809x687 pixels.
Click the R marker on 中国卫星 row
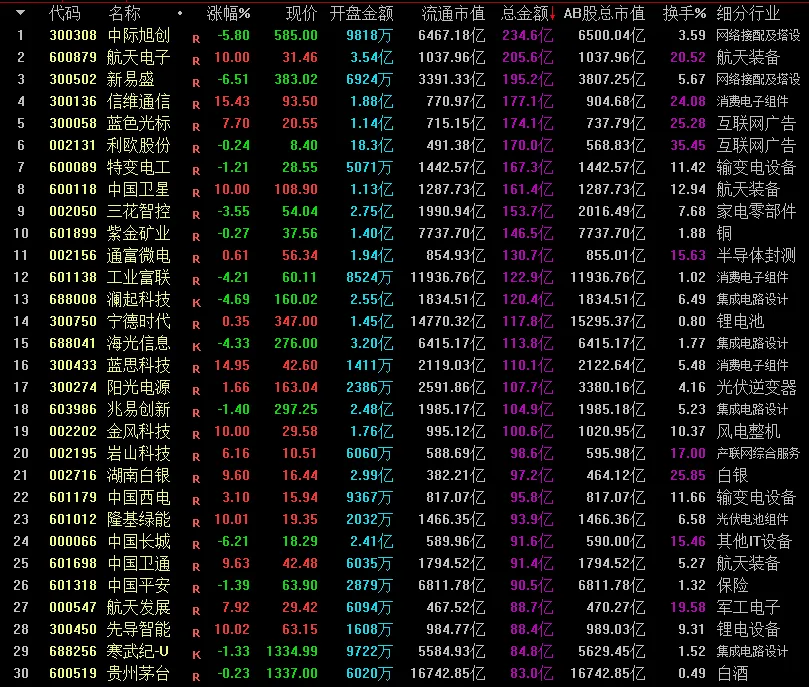196,193
